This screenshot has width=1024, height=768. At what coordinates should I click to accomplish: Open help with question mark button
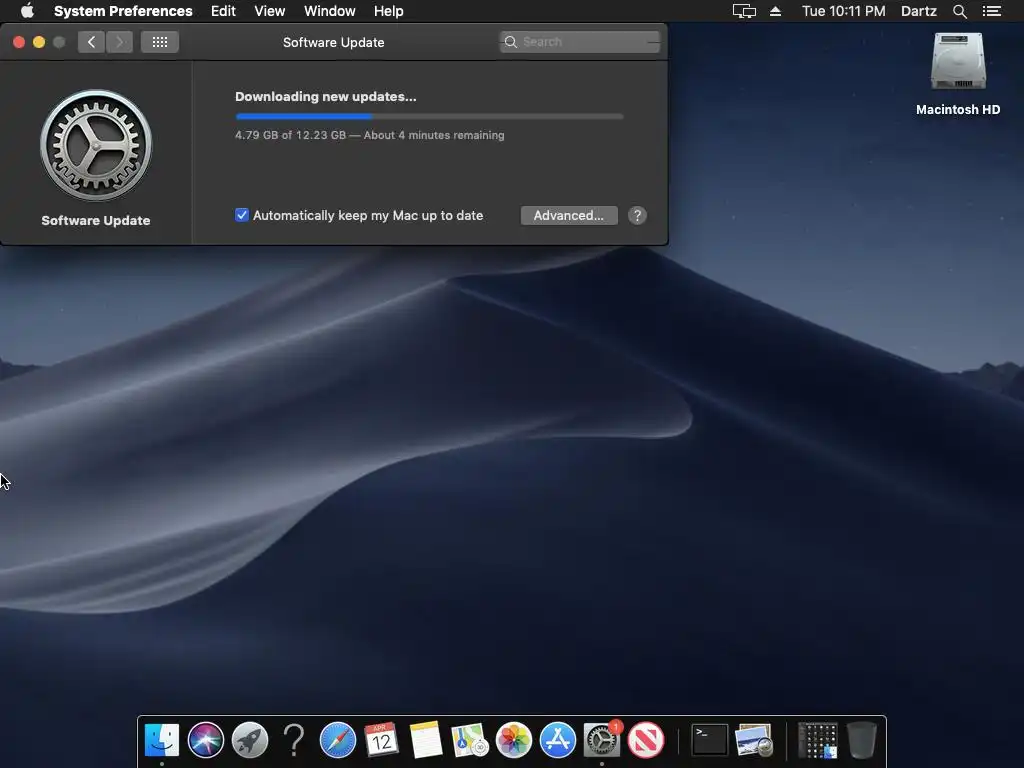point(637,216)
